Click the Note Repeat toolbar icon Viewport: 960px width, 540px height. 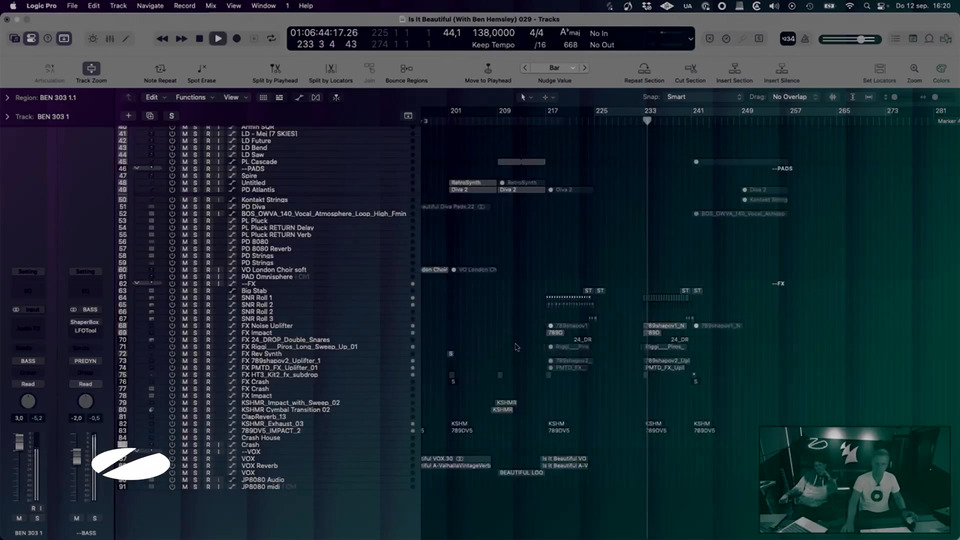(160, 68)
